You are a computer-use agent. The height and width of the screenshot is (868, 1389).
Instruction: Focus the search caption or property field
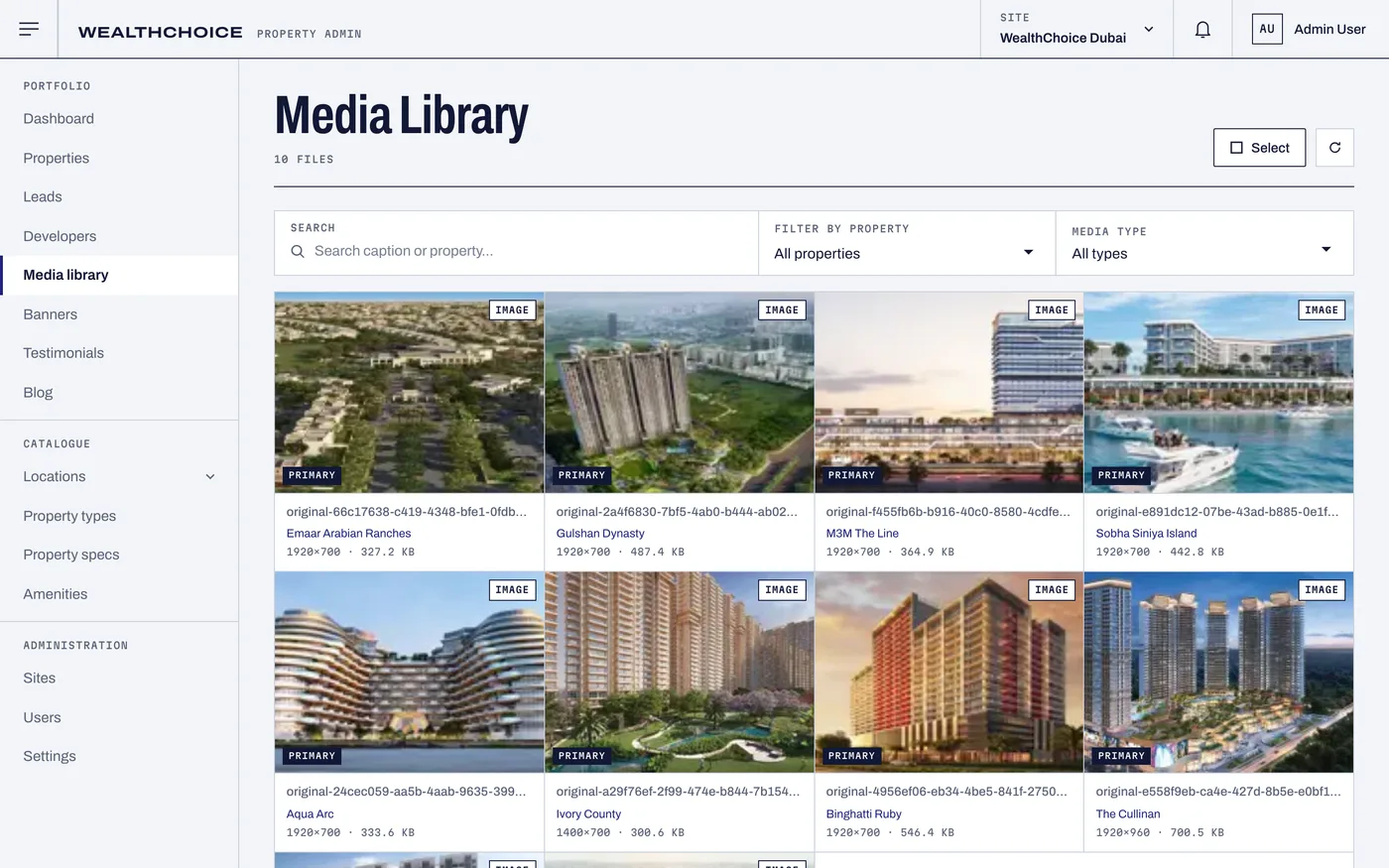pyautogui.click(x=516, y=243)
